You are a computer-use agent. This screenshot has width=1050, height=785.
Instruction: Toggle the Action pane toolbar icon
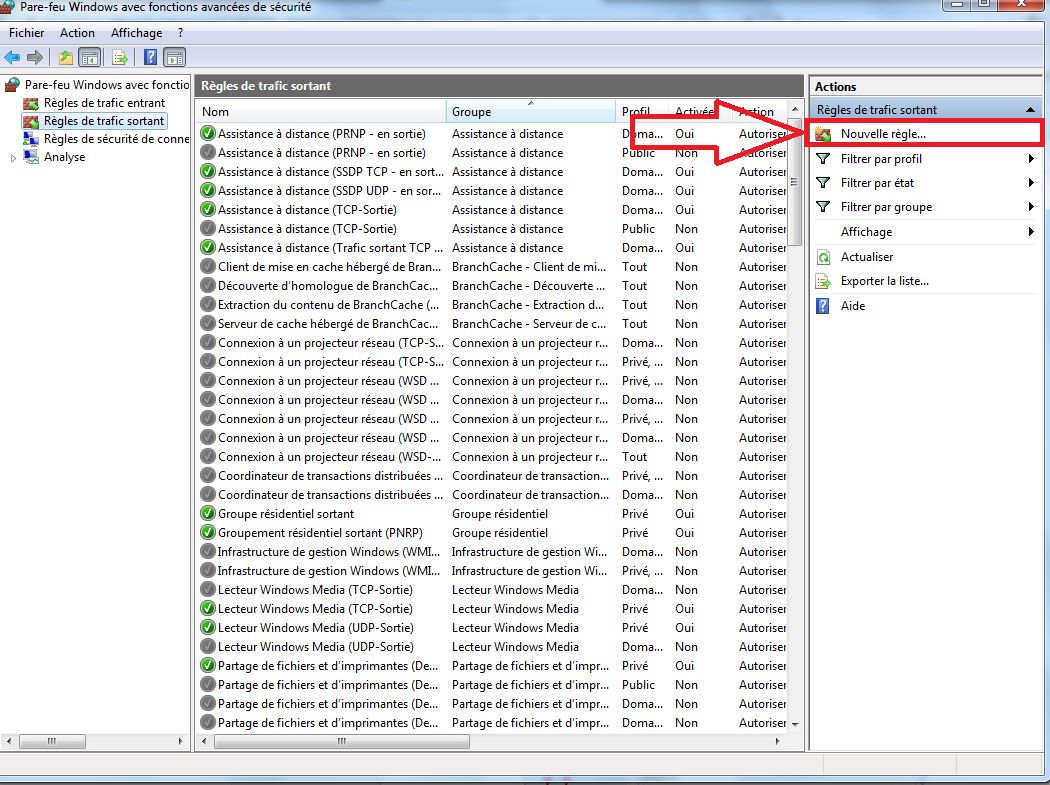pos(175,58)
